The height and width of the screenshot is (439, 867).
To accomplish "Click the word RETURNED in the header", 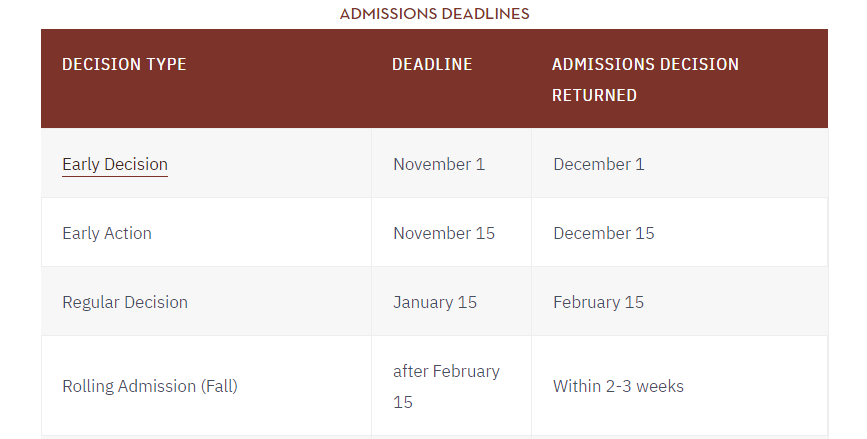I will (x=594, y=95).
